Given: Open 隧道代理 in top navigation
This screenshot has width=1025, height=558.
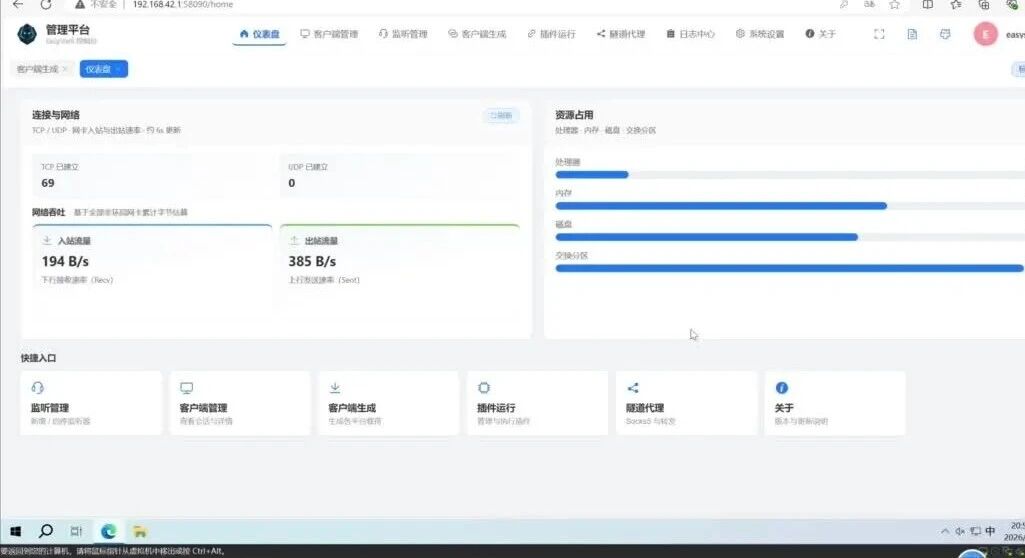Looking at the screenshot, I should point(620,34).
